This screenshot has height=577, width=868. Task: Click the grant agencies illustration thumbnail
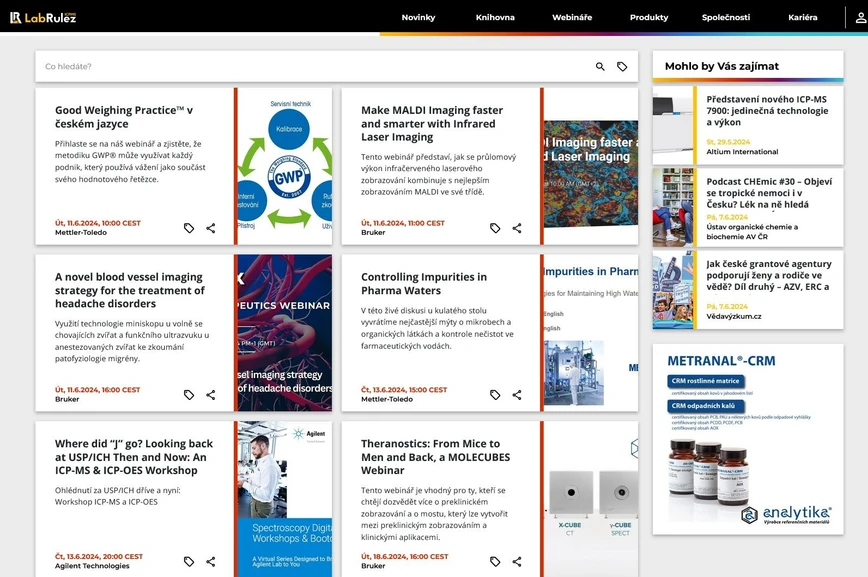[x=673, y=290]
